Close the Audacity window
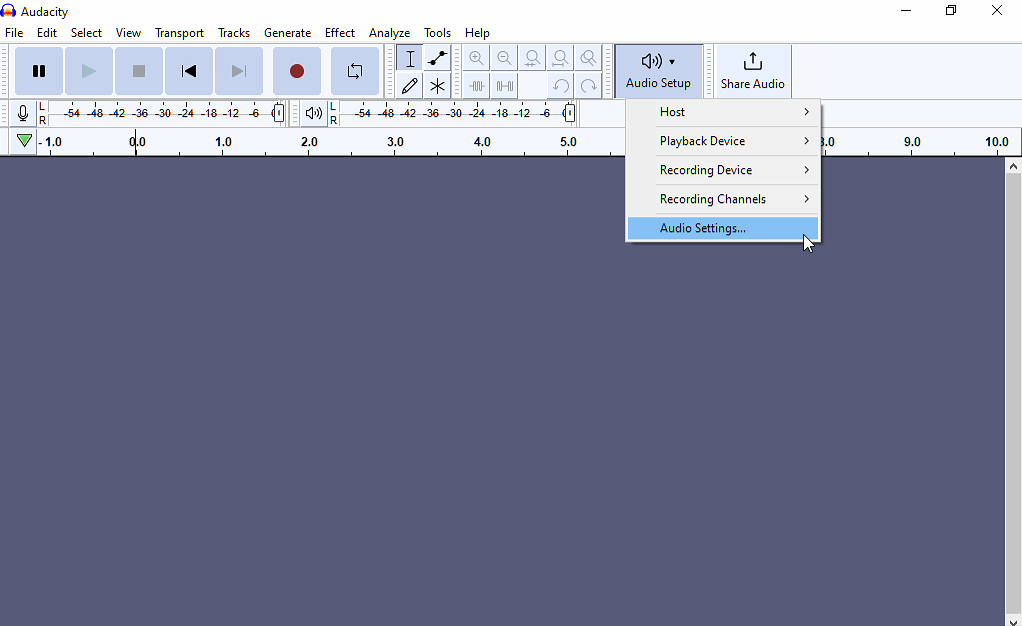The image size is (1022, 626). click(x=997, y=10)
